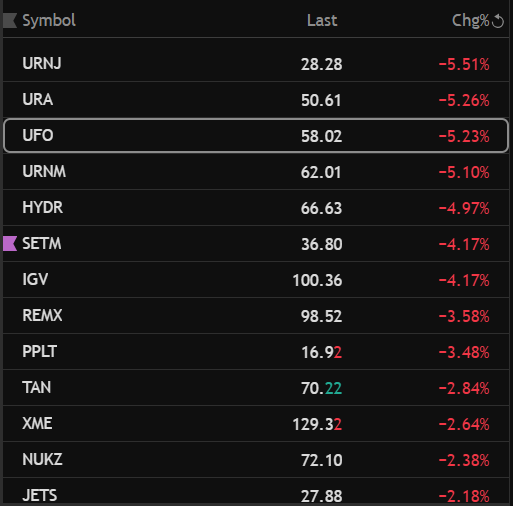Click the gray flag icon in the header
Screen dimensions: 513x506
click(10, 21)
